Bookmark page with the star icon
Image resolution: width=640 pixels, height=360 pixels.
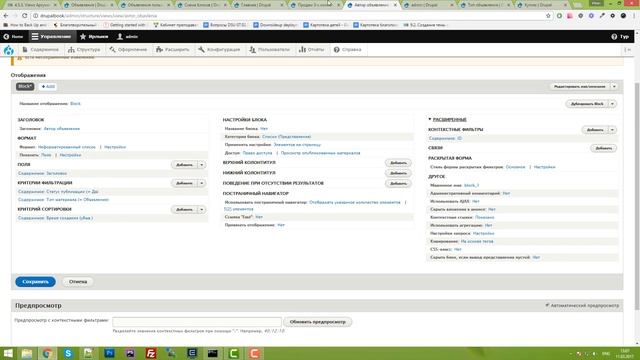[548, 16]
